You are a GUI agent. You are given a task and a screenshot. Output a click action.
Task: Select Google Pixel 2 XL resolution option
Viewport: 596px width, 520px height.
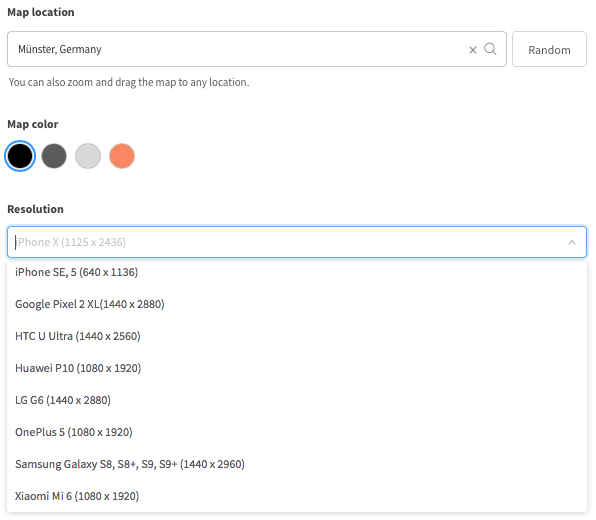click(297, 304)
